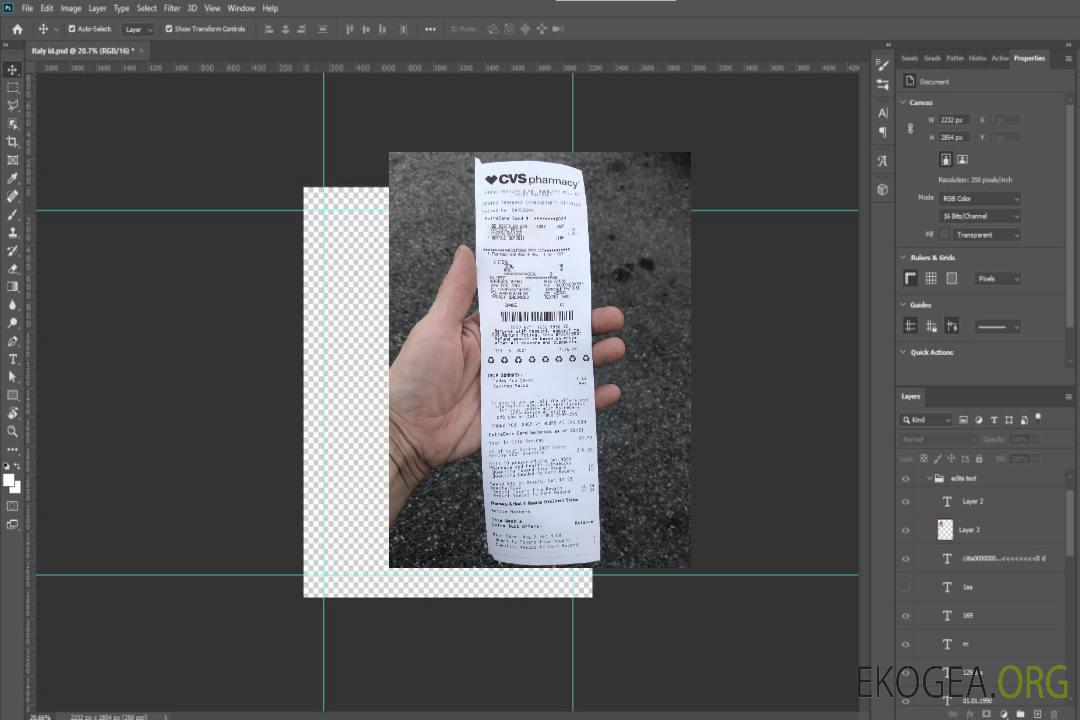Screen dimensions: 1080x720
Task: Select the Lasso tool
Action: coord(12,105)
